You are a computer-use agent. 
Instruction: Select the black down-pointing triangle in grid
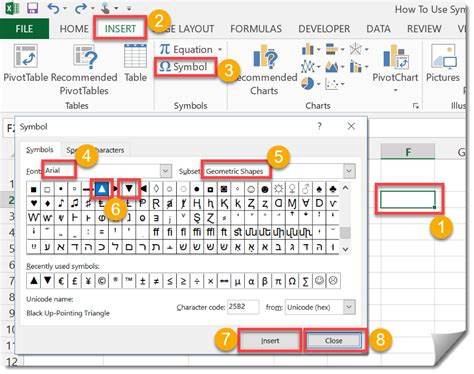pyautogui.click(x=129, y=189)
